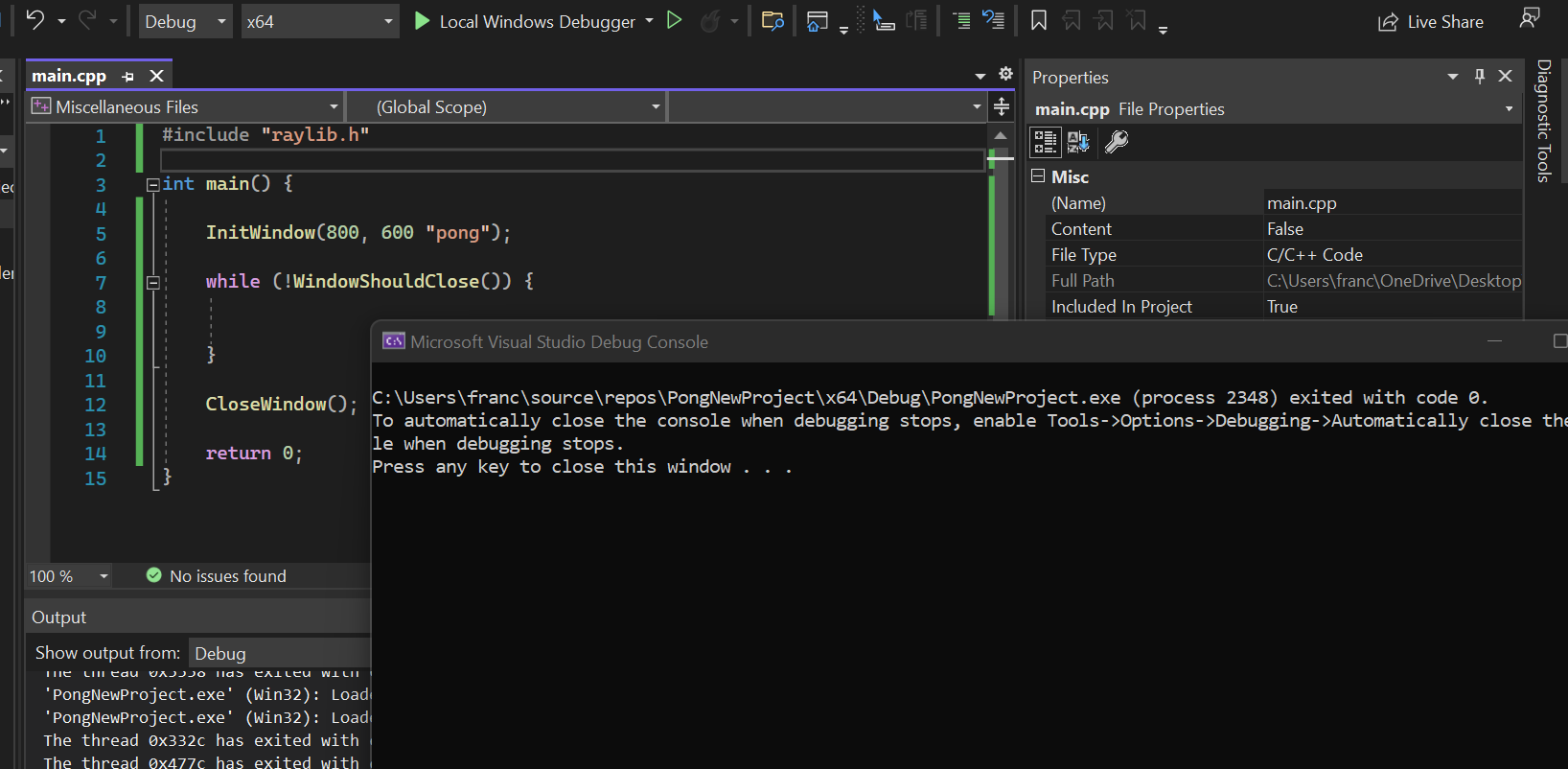This screenshot has width=1568, height=769.
Task: Collapse the int main() code block
Action: tap(153, 184)
